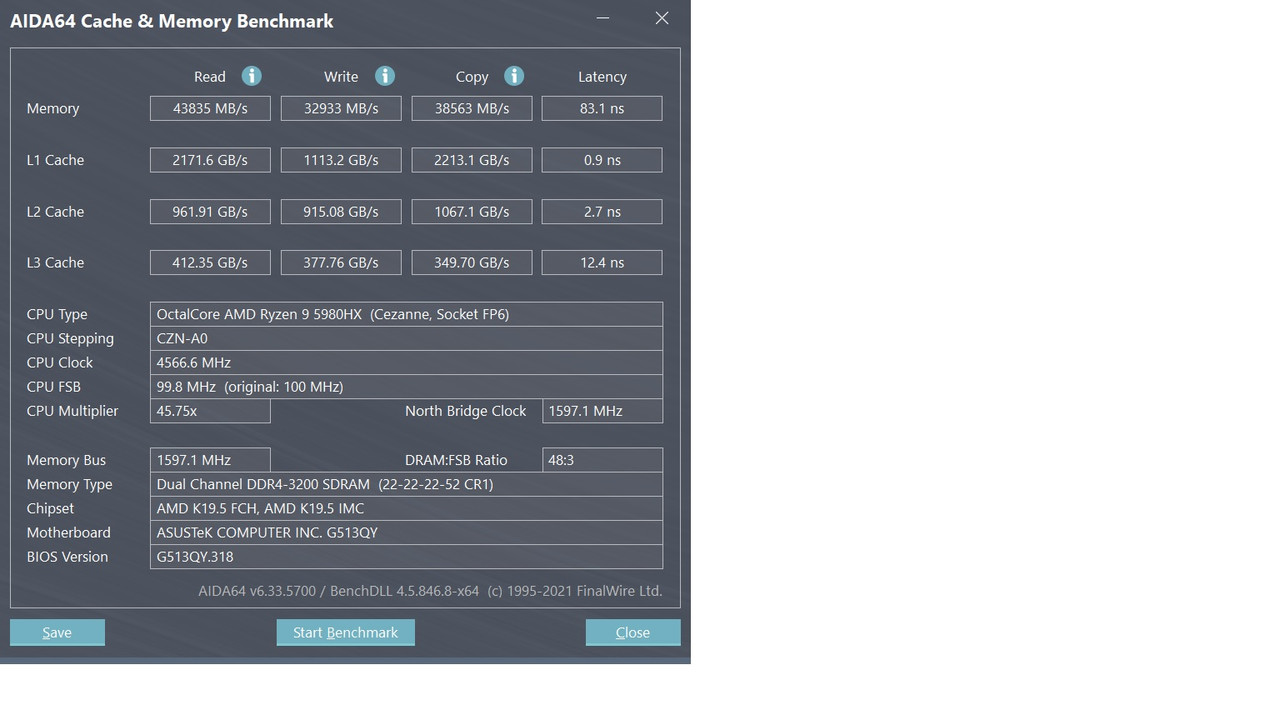Click the L1 Cache Read result field

tap(209, 160)
